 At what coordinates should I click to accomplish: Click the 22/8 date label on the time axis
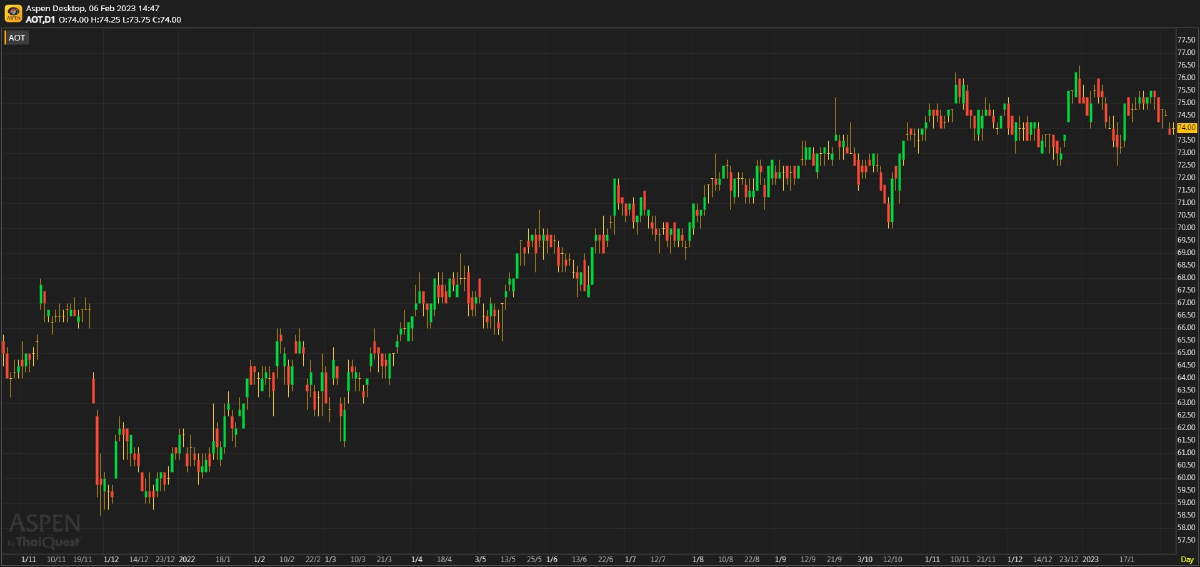point(751,559)
